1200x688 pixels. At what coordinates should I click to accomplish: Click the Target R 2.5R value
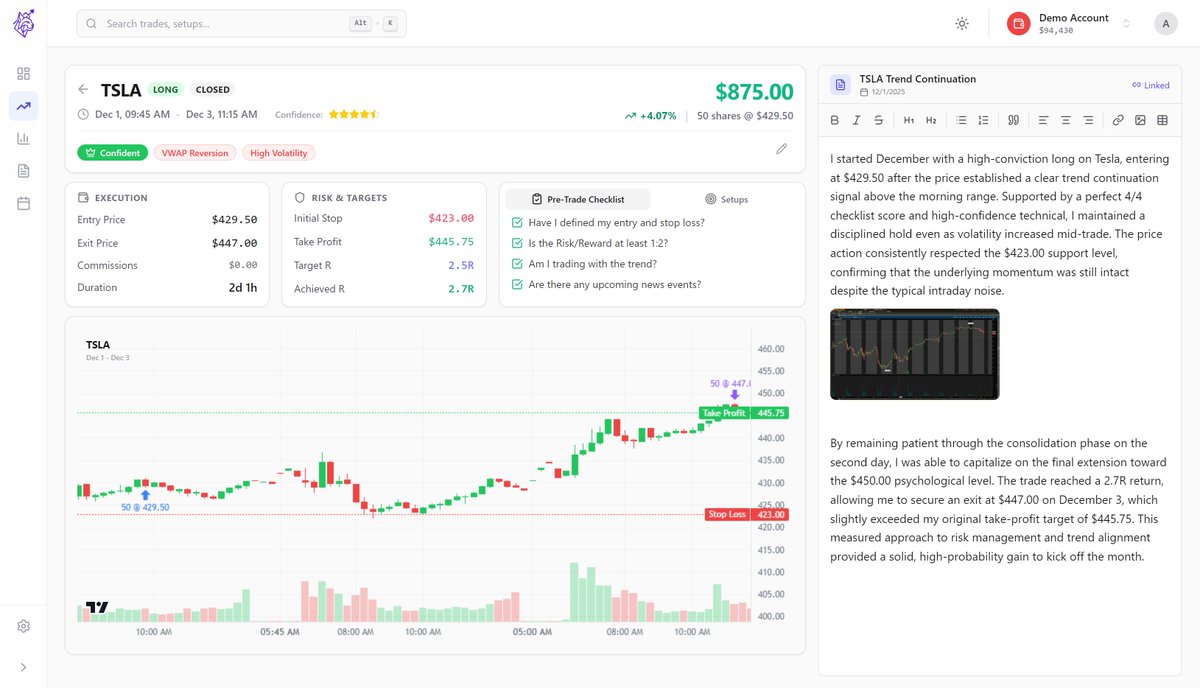(460, 266)
